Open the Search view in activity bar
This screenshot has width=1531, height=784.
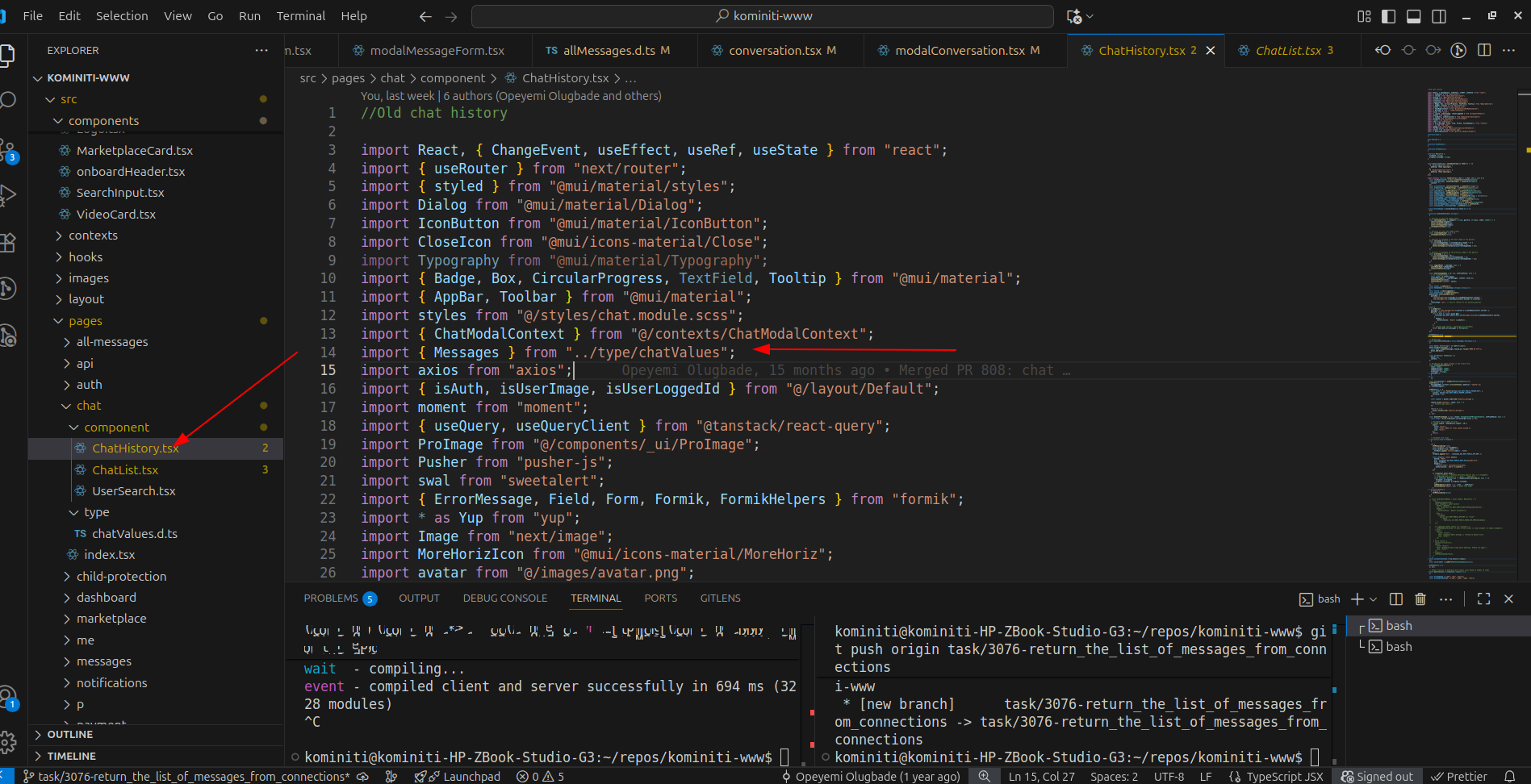point(9,100)
